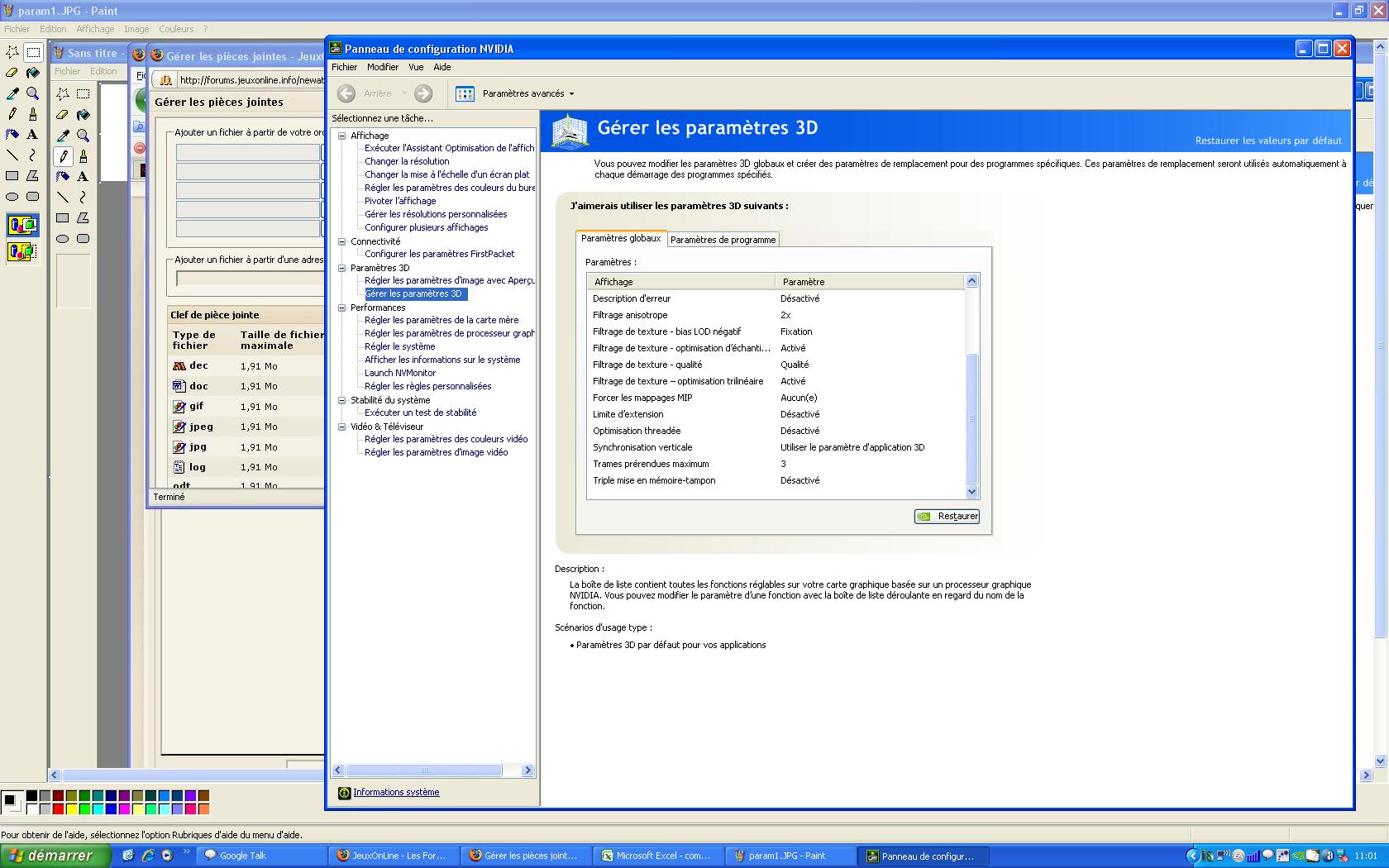Pick the yellow color swatch in Paint palette
Screen dimensions: 1389x868
(x=71, y=808)
